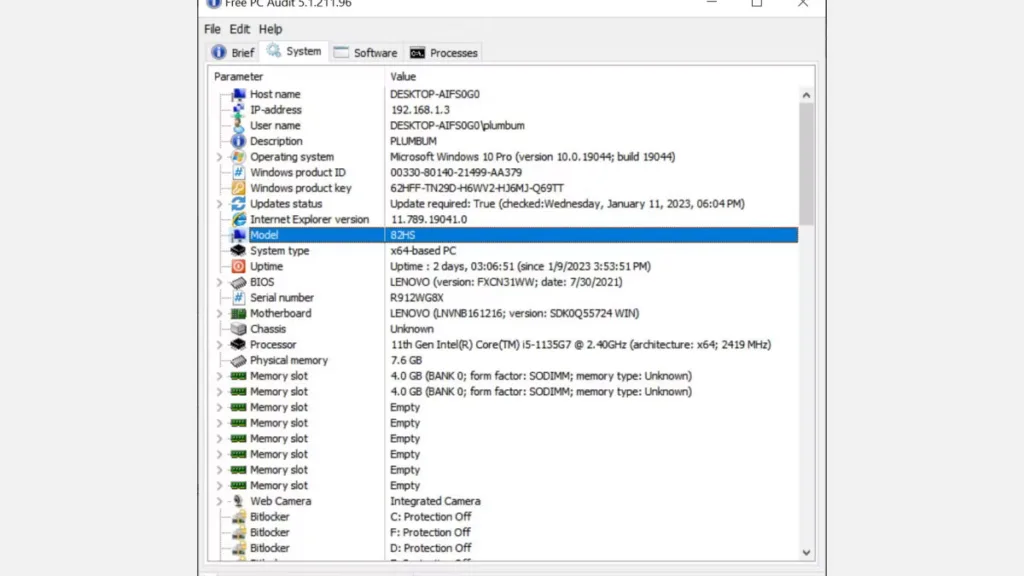This screenshot has height=576, width=1024.
Task: Click the User name person icon
Action: click(238, 125)
